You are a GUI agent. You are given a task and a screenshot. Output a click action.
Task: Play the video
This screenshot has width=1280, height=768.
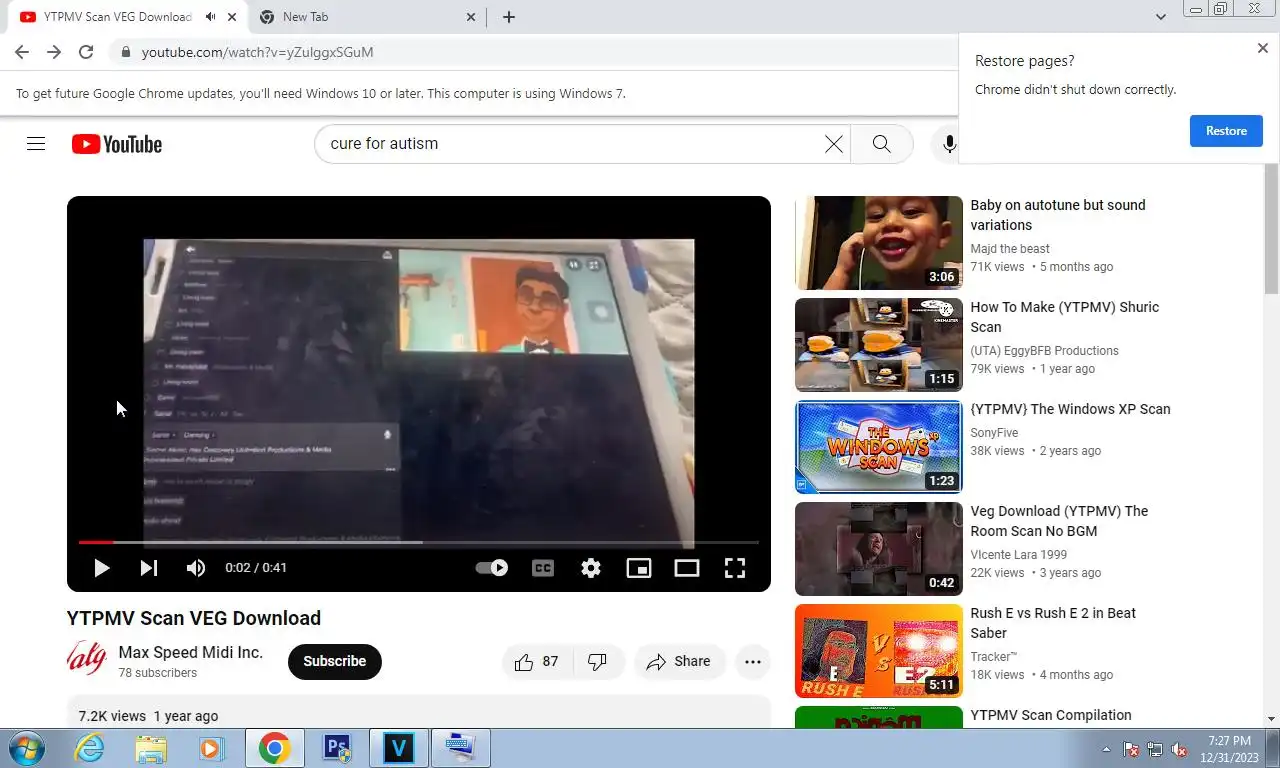click(101, 568)
